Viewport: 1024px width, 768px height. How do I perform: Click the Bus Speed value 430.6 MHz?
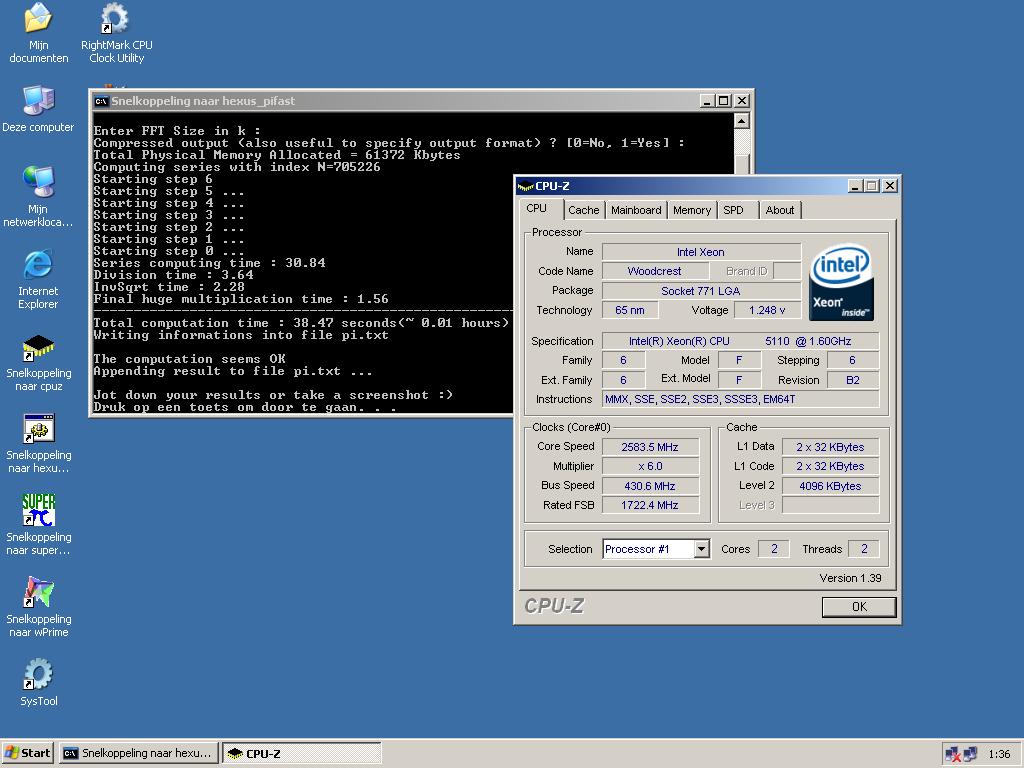pos(650,486)
